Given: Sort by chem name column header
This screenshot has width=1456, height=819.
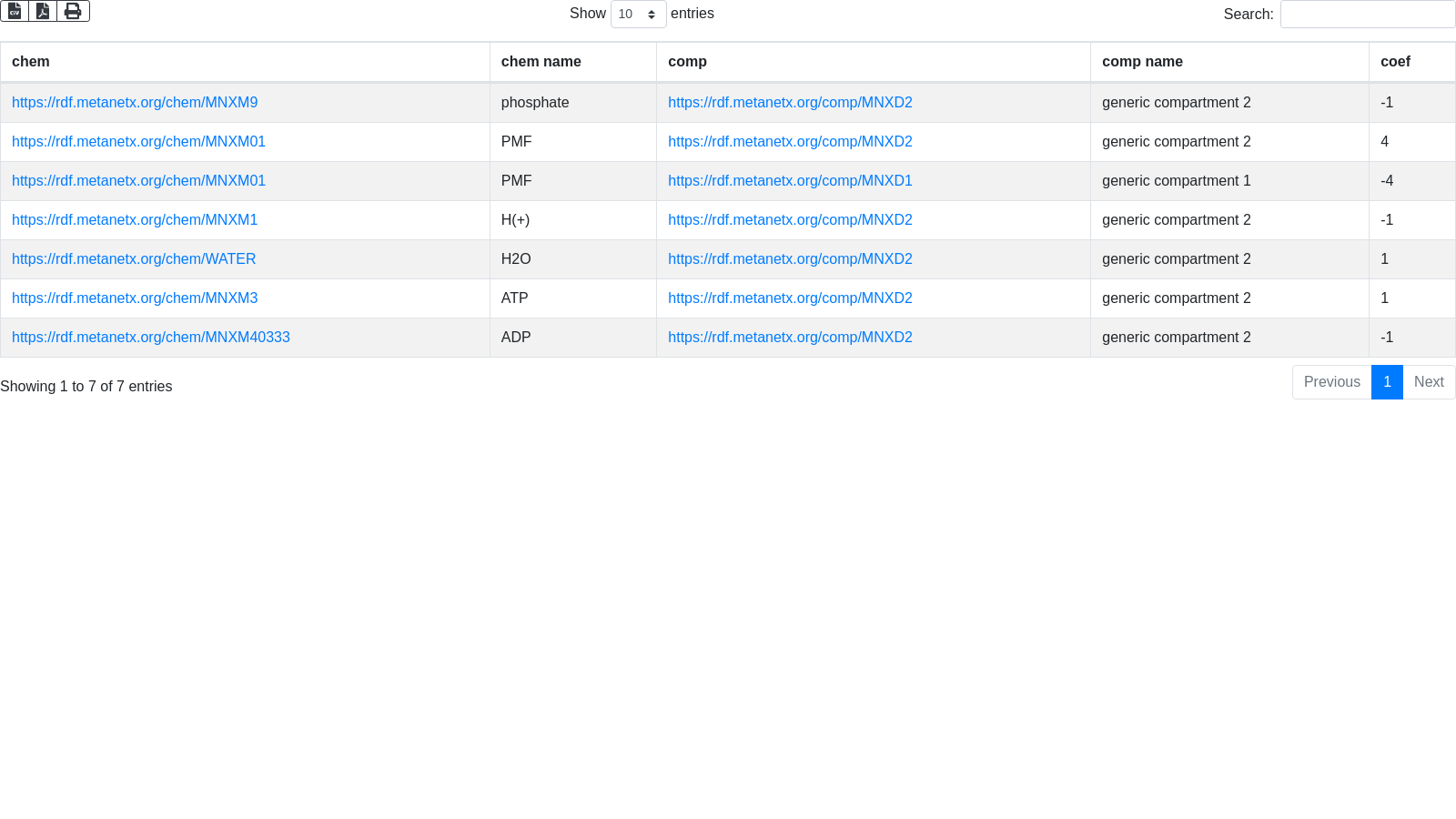Looking at the screenshot, I should (541, 62).
